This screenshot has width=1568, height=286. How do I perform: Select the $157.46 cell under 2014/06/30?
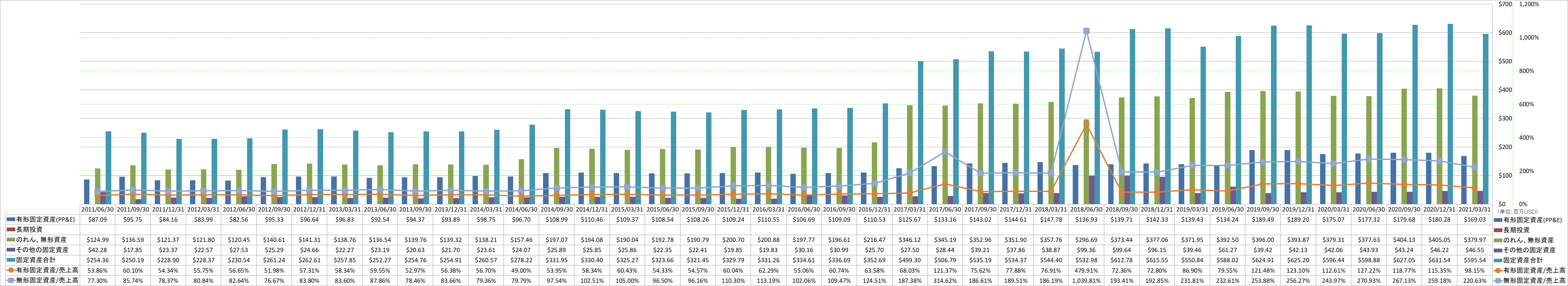(522, 240)
